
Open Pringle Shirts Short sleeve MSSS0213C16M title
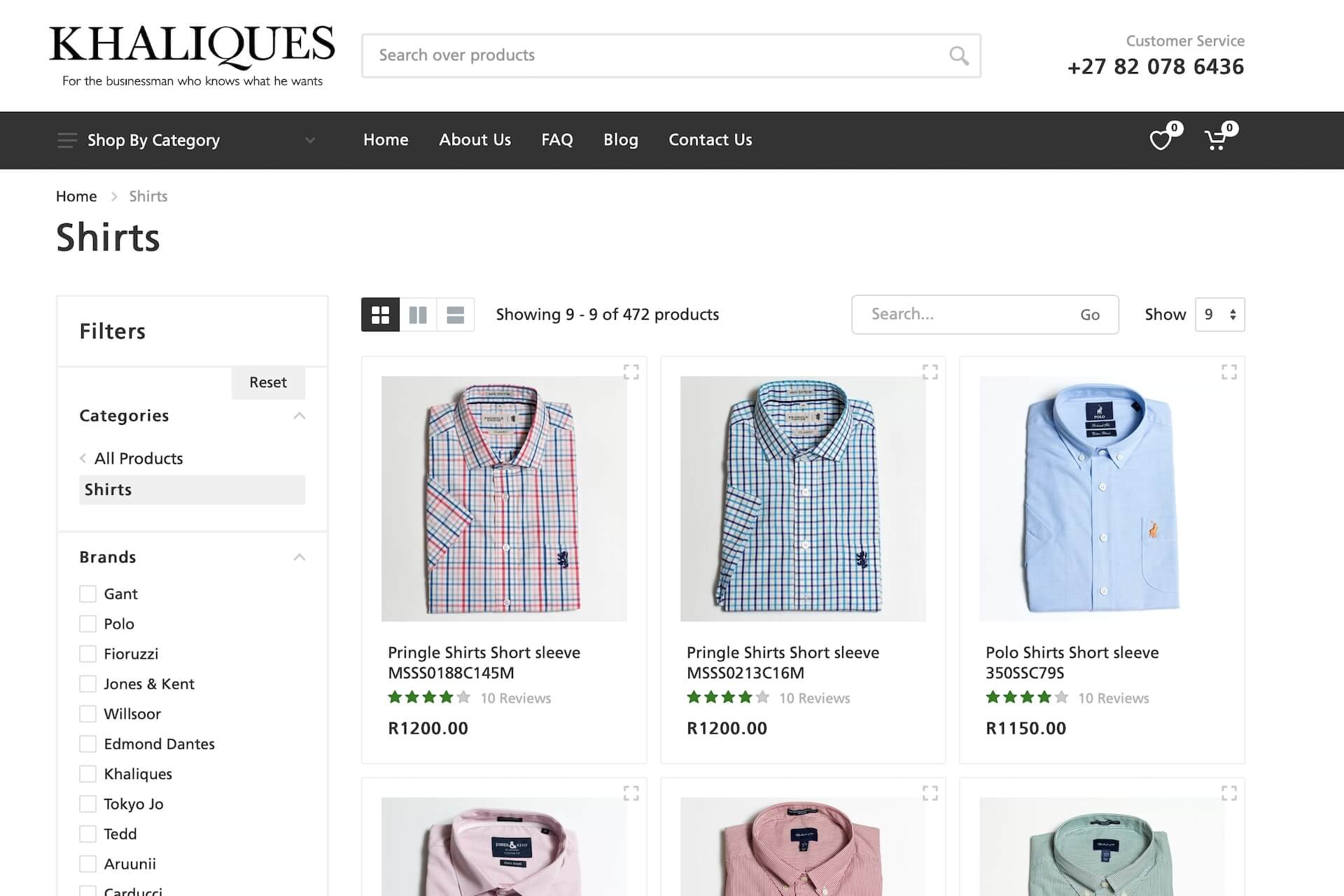pos(783,662)
